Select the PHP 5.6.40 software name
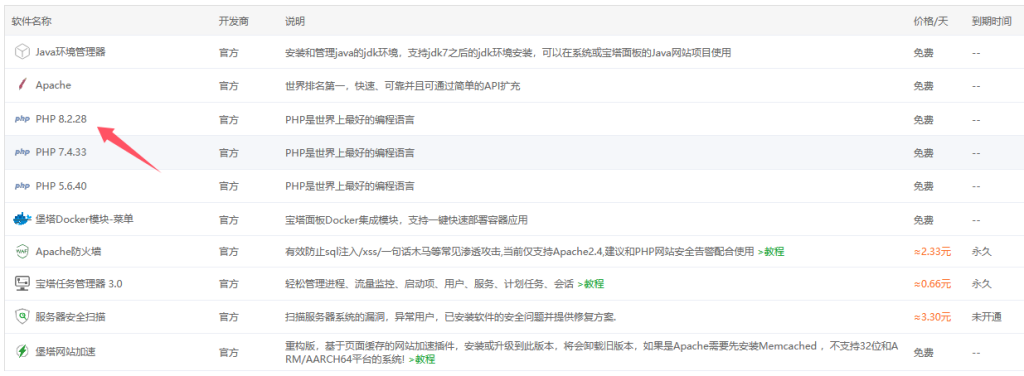 point(61,186)
